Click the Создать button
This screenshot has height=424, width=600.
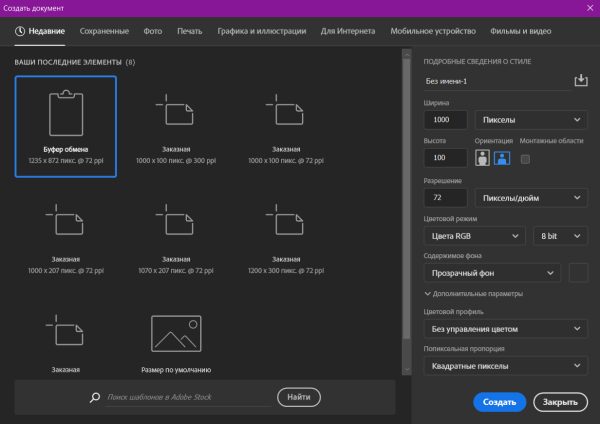pyautogui.click(x=499, y=402)
